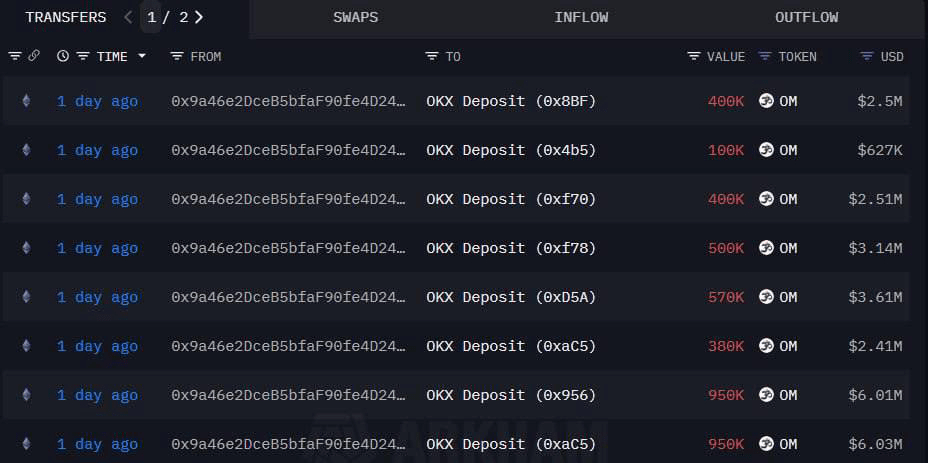The height and width of the screenshot is (463, 928).
Task: Click the 380K value cell
Action: click(x=726, y=346)
